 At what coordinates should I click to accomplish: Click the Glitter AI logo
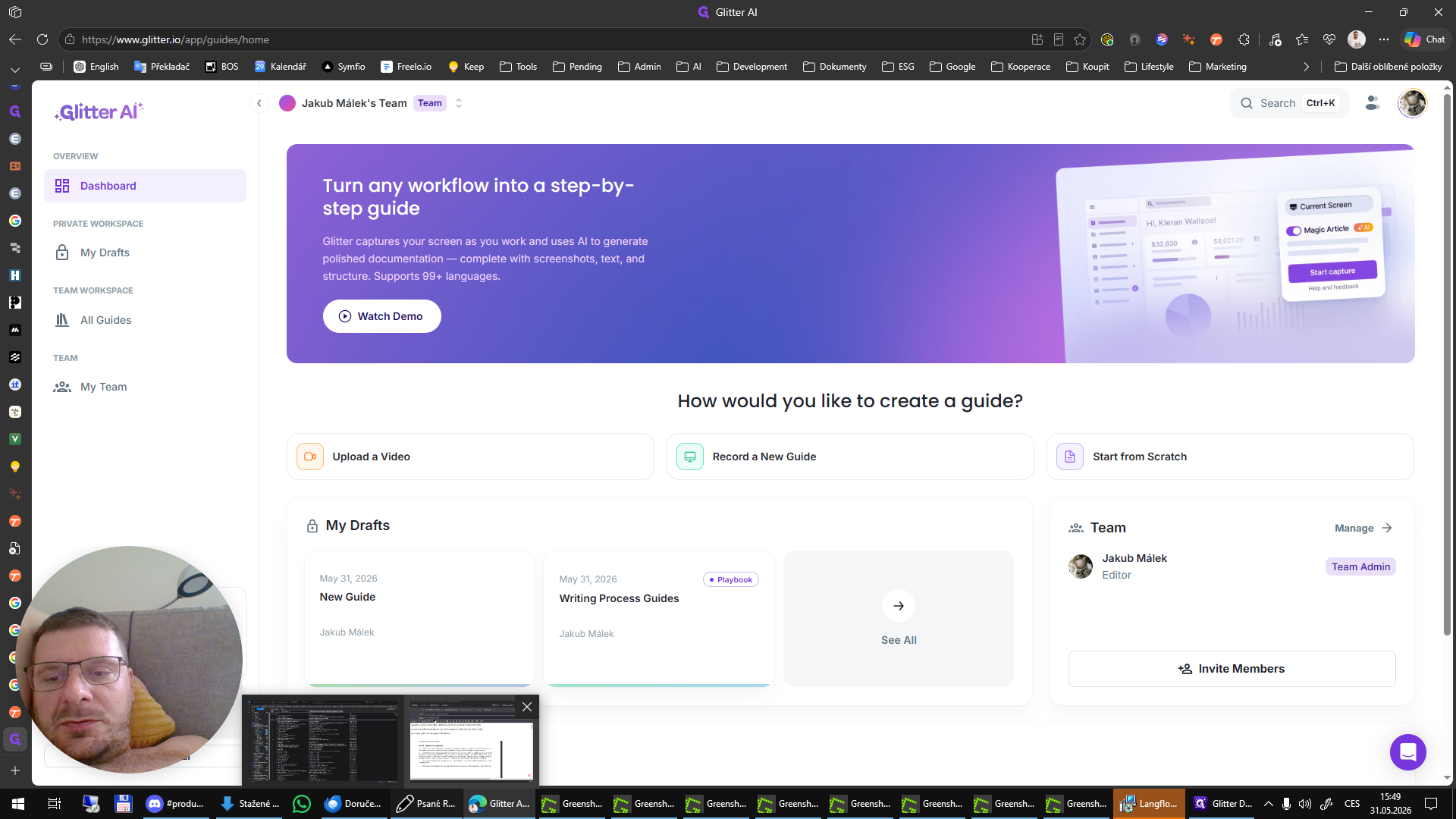click(x=99, y=111)
